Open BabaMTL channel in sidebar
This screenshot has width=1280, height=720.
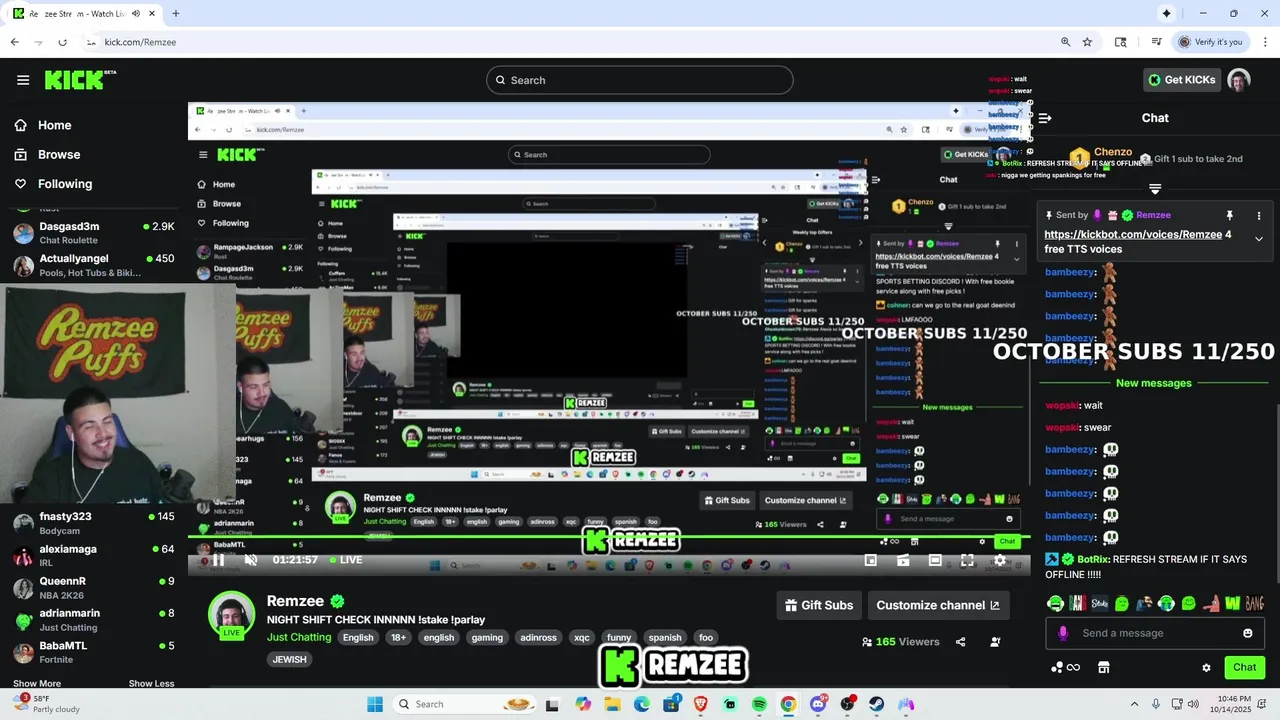pos(94,651)
